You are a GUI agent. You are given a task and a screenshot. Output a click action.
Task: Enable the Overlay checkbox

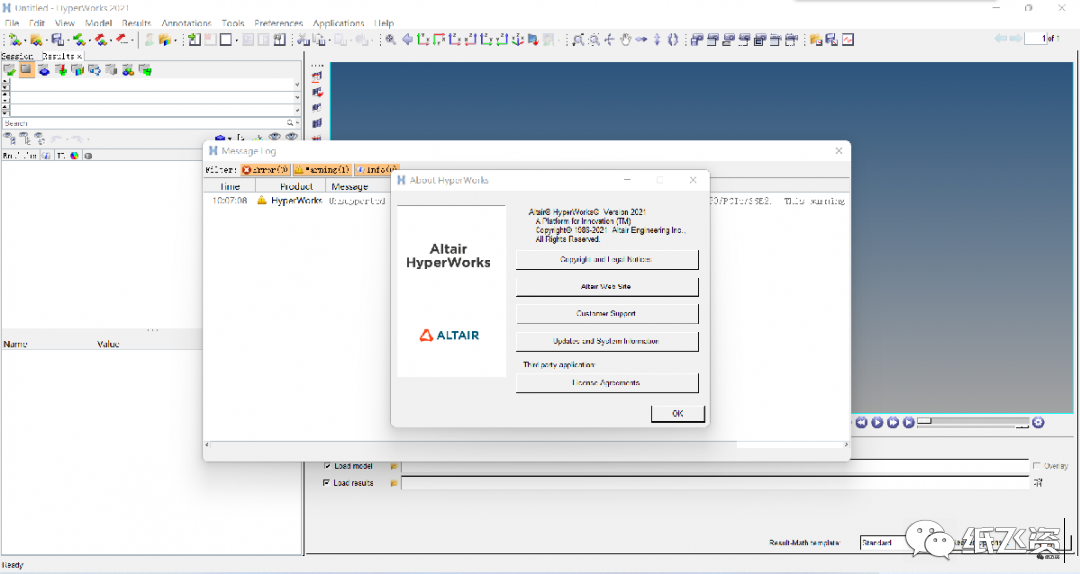(x=1036, y=466)
